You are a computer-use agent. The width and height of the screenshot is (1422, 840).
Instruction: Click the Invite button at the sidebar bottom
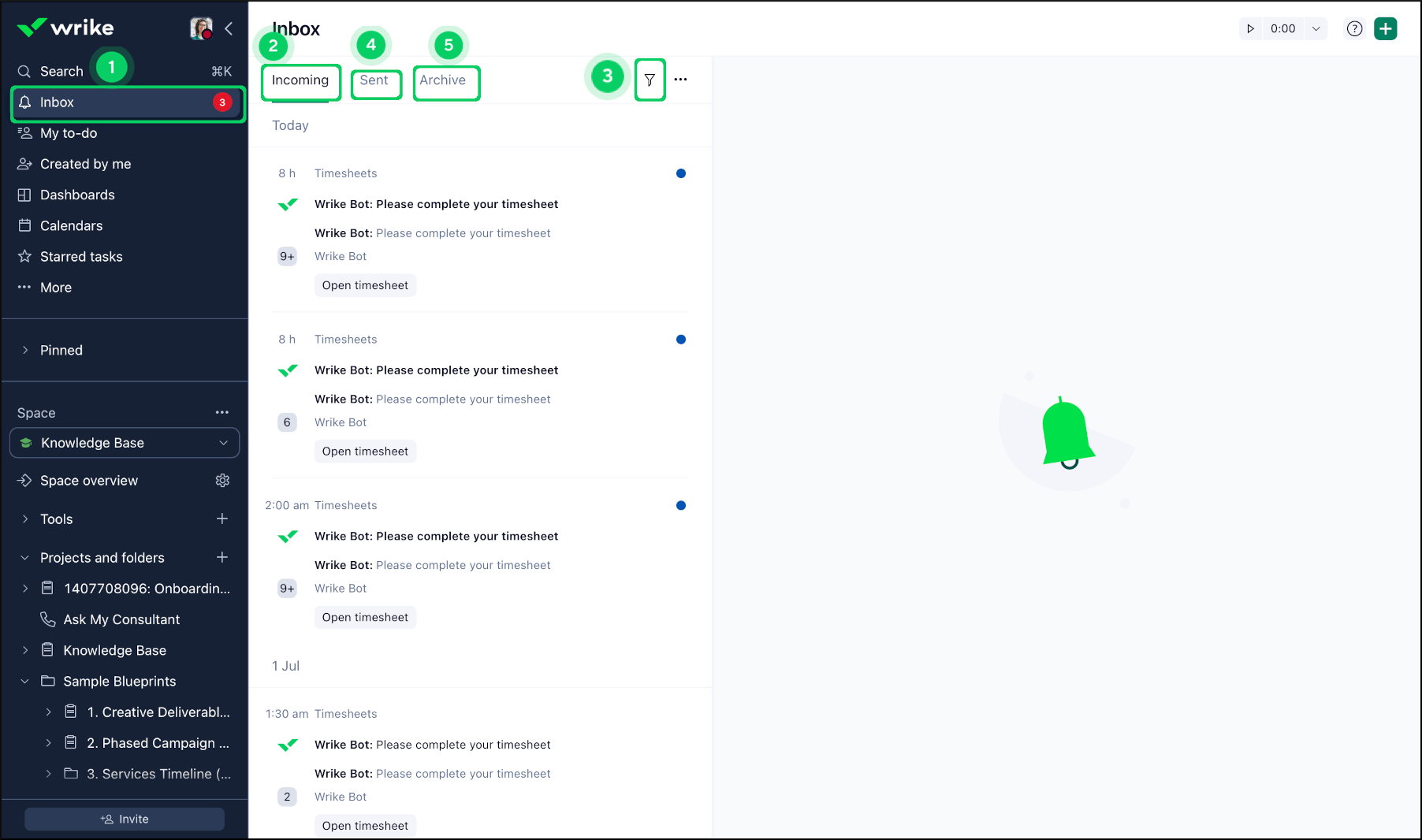tap(124, 819)
